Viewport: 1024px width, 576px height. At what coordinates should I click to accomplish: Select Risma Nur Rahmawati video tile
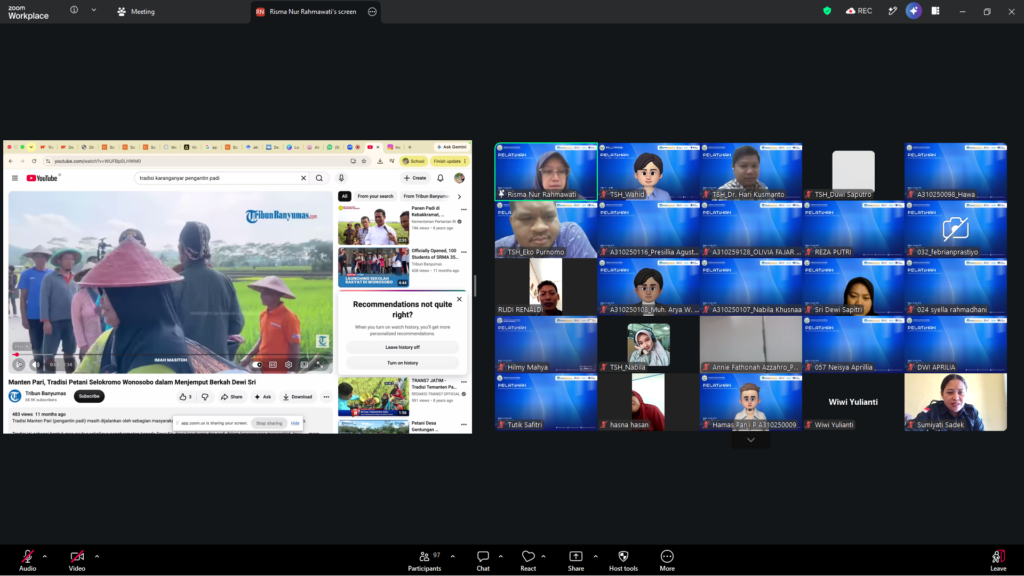point(546,171)
